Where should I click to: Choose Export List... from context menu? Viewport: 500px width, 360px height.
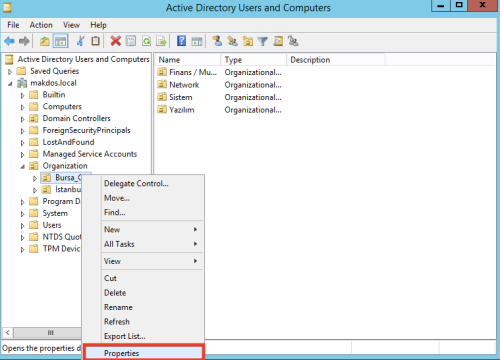tap(143, 336)
